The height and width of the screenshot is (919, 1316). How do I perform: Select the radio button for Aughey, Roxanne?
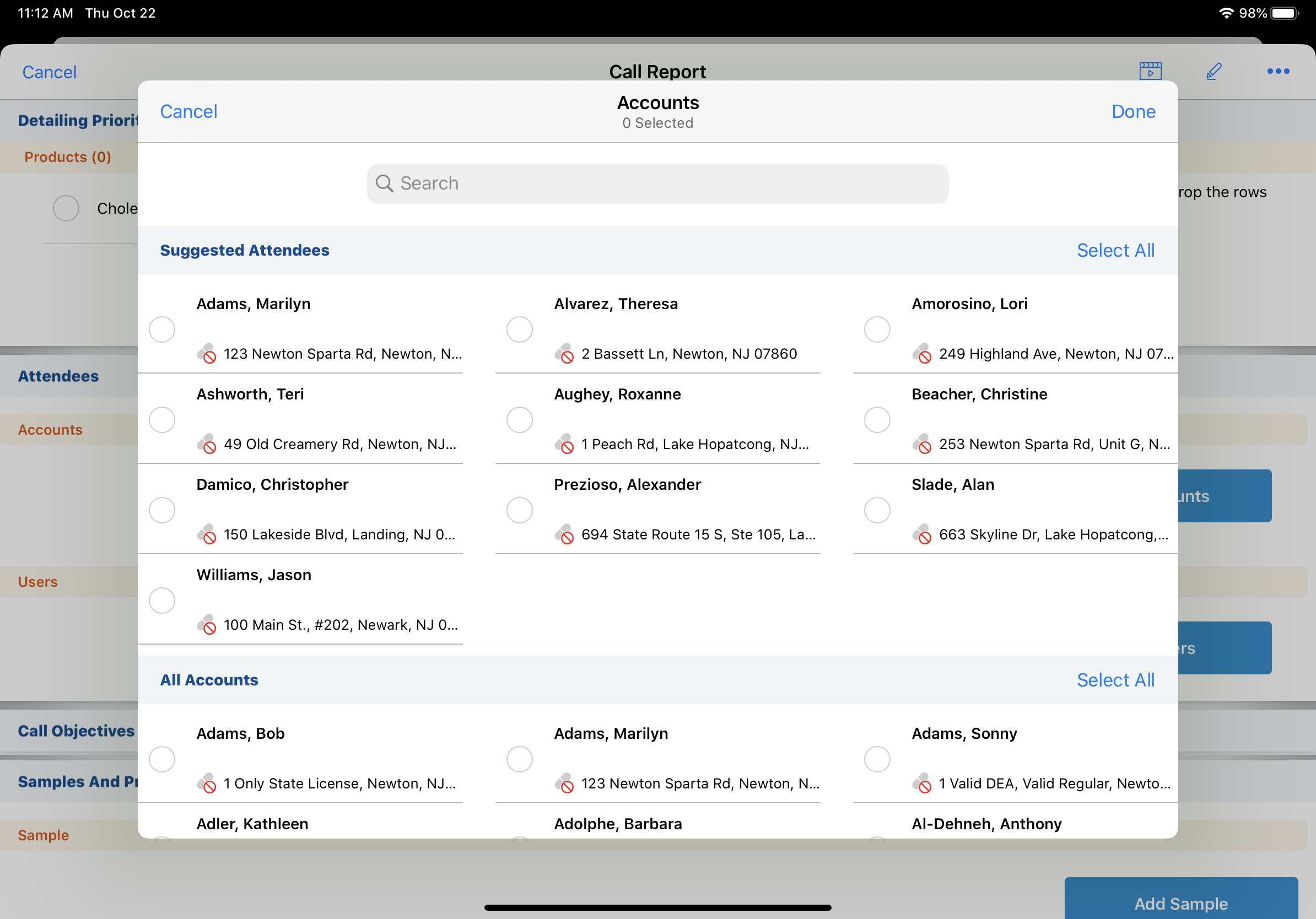pyautogui.click(x=519, y=420)
